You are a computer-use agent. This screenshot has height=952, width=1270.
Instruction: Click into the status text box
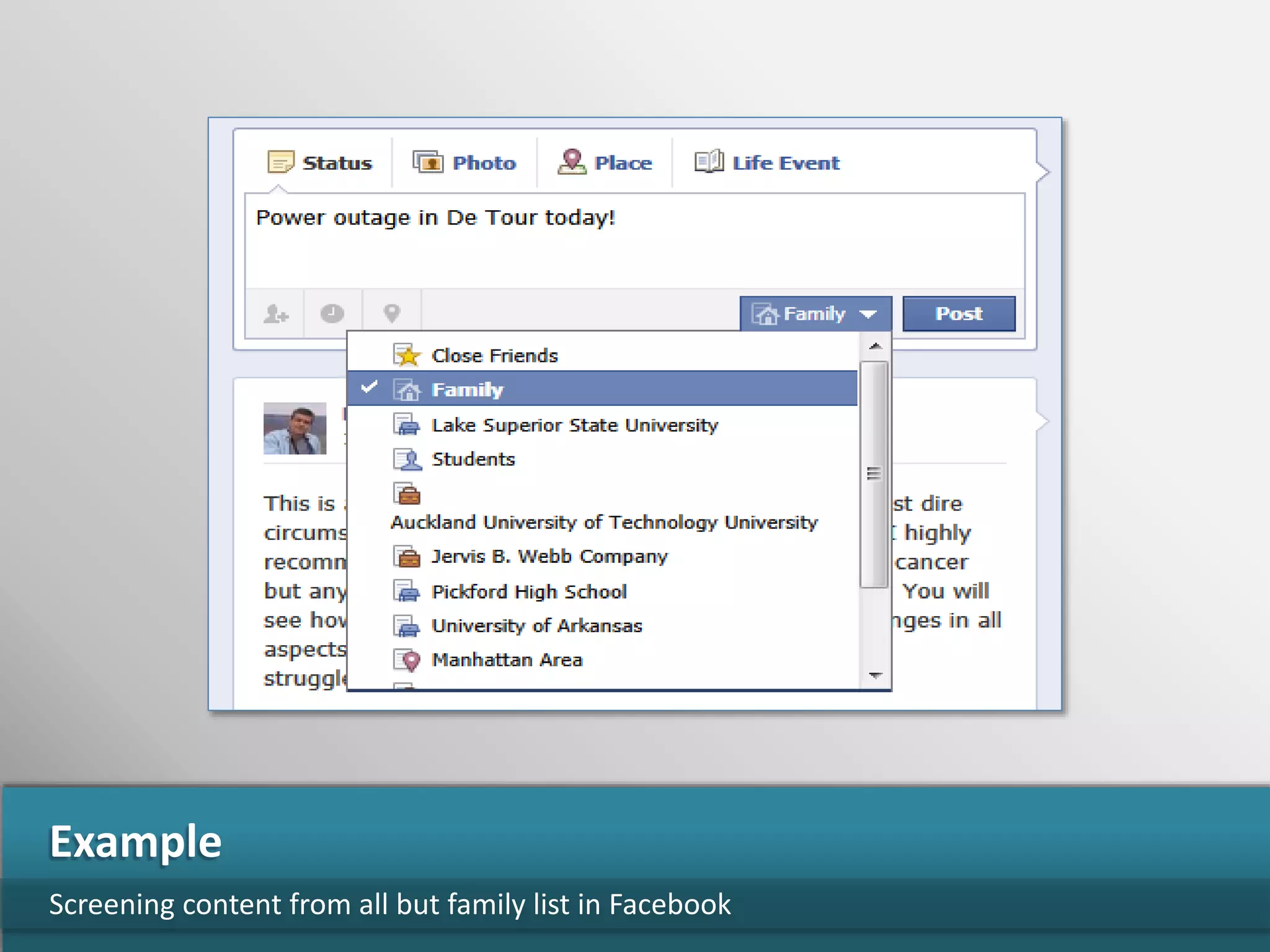pos(634,240)
